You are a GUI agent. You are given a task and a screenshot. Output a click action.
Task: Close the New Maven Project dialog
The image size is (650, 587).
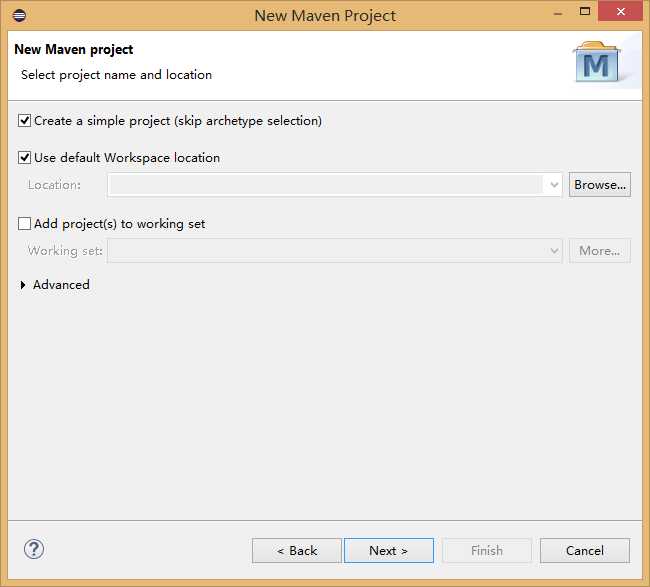620,11
